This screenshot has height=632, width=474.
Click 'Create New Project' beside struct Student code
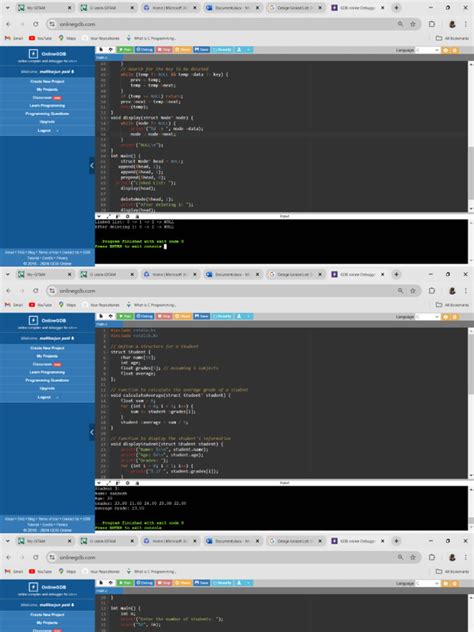click(x=47, y=348)
